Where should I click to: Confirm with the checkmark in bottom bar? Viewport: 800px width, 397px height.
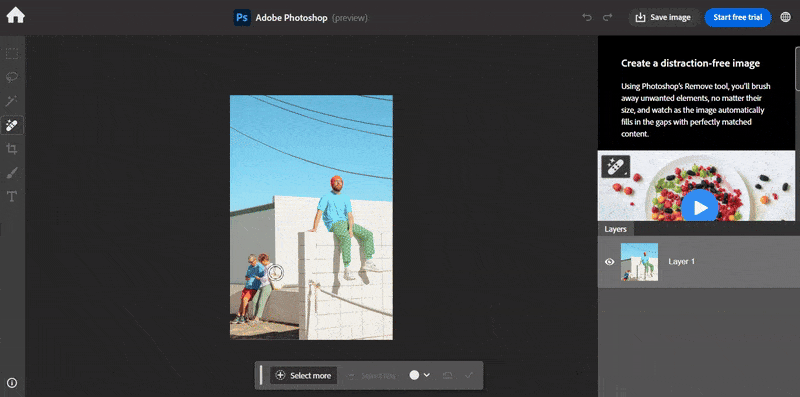(469, 376)
